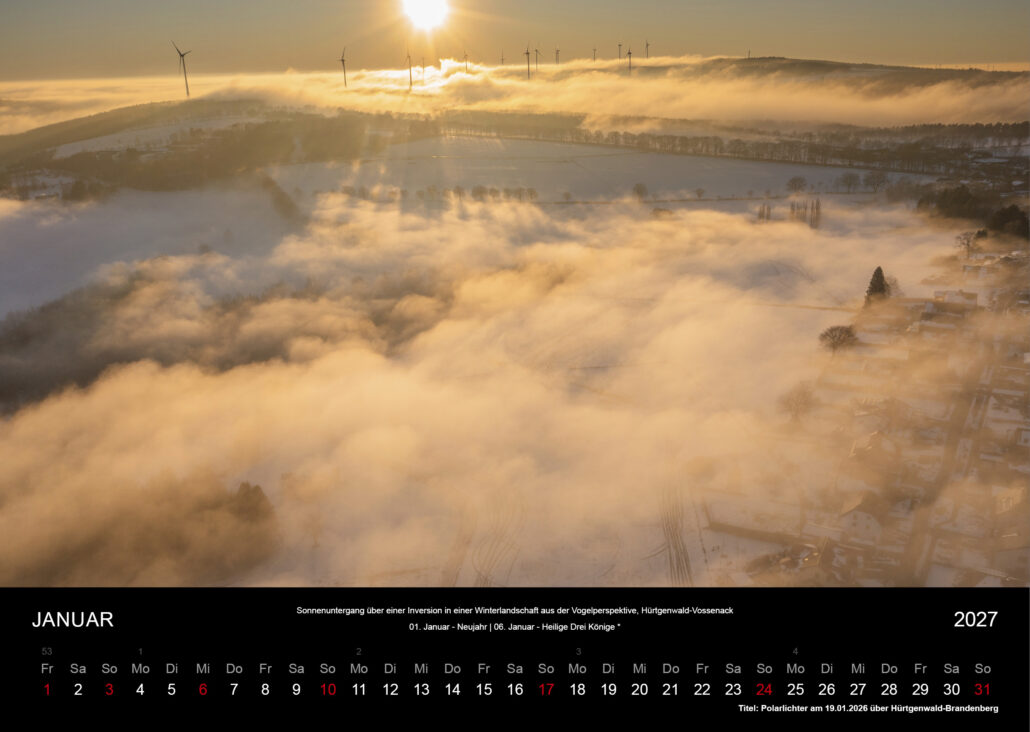Click the "Titel: Polarlichter am 19.01.2026" footer text
The width and height of the screenshot is (1030, 732).
click(x=868, y=708)
